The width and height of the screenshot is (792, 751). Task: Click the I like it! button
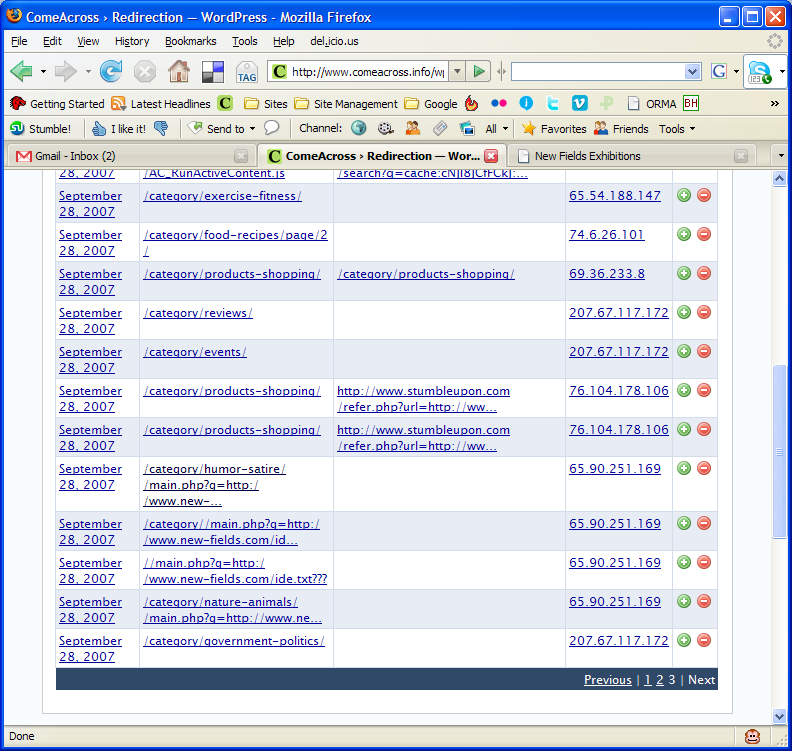click(119, 128)
